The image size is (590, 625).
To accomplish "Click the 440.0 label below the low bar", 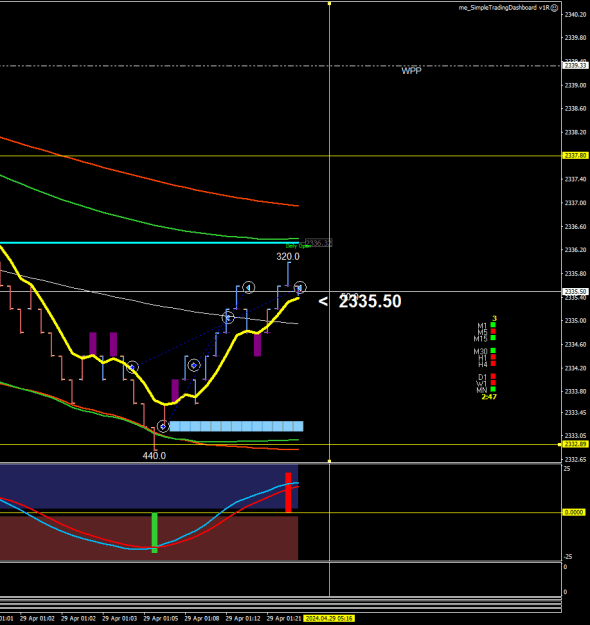I will tap(154, 456).
